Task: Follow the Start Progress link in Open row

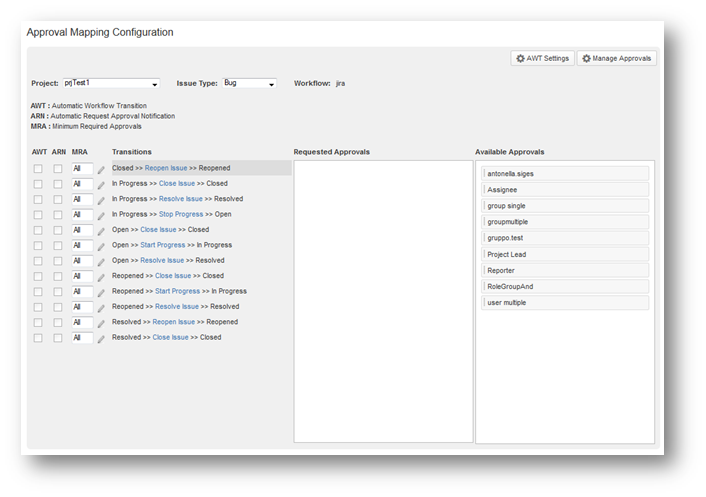Action: click(x=162, y=245)
